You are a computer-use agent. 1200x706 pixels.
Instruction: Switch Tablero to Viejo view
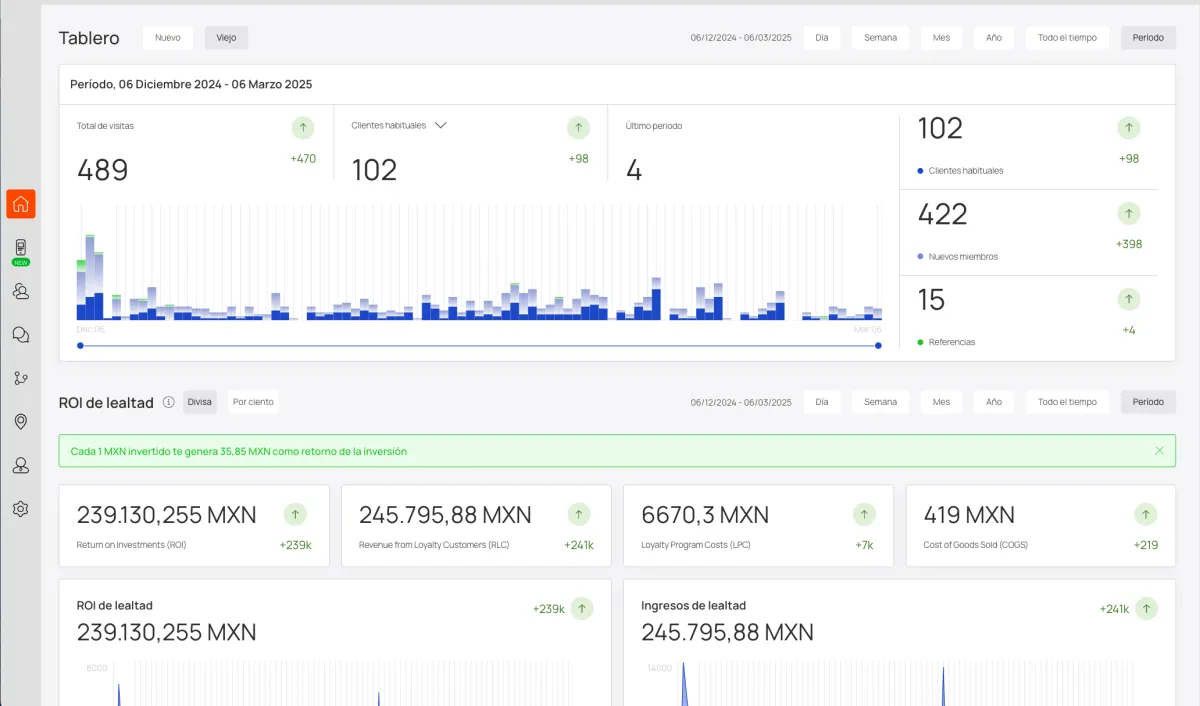(226, 38)
